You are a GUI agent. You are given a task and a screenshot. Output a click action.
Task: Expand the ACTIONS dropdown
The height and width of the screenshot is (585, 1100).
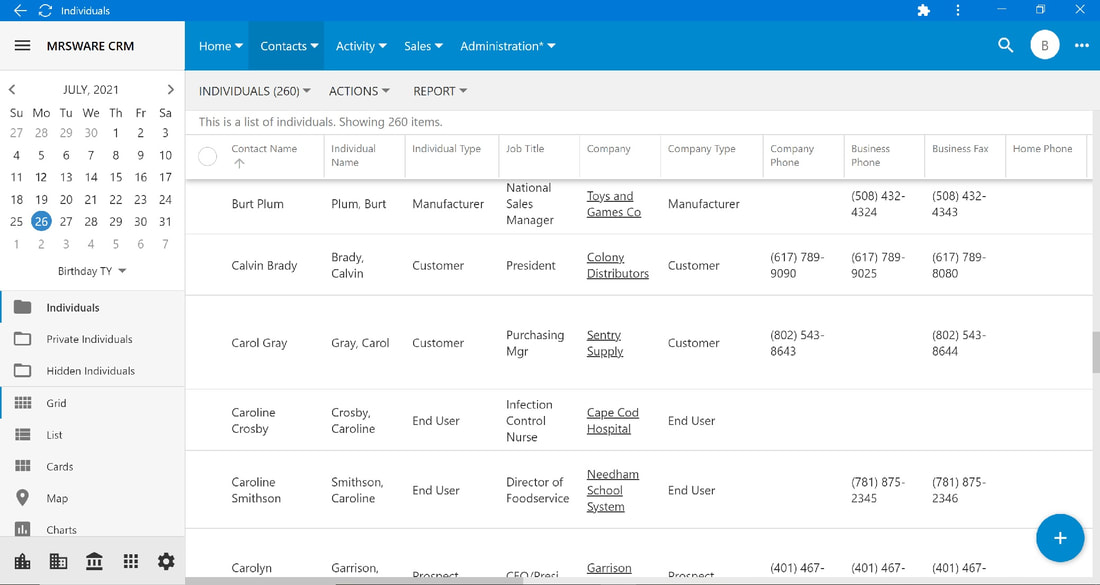click(x=359, y=91)
